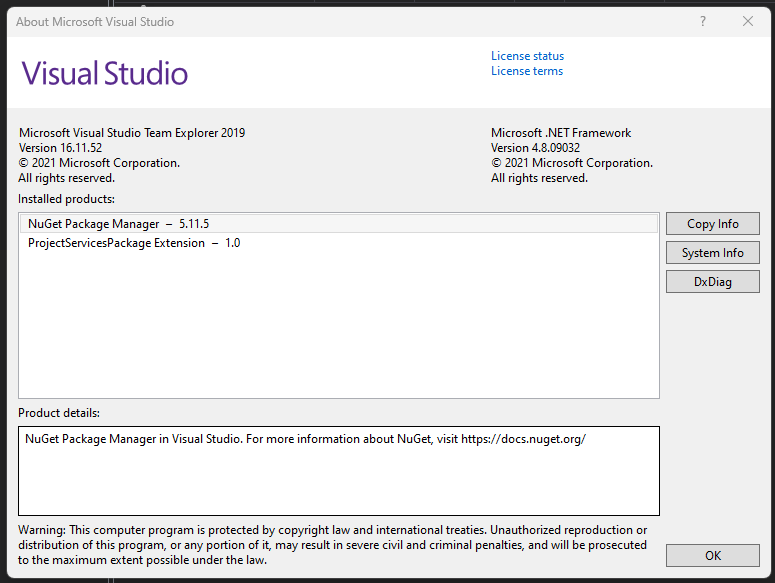Click the help question mark icon
The width and height of the screenshot is (775, 583).
pyautogui.click(x=703, y=21)
